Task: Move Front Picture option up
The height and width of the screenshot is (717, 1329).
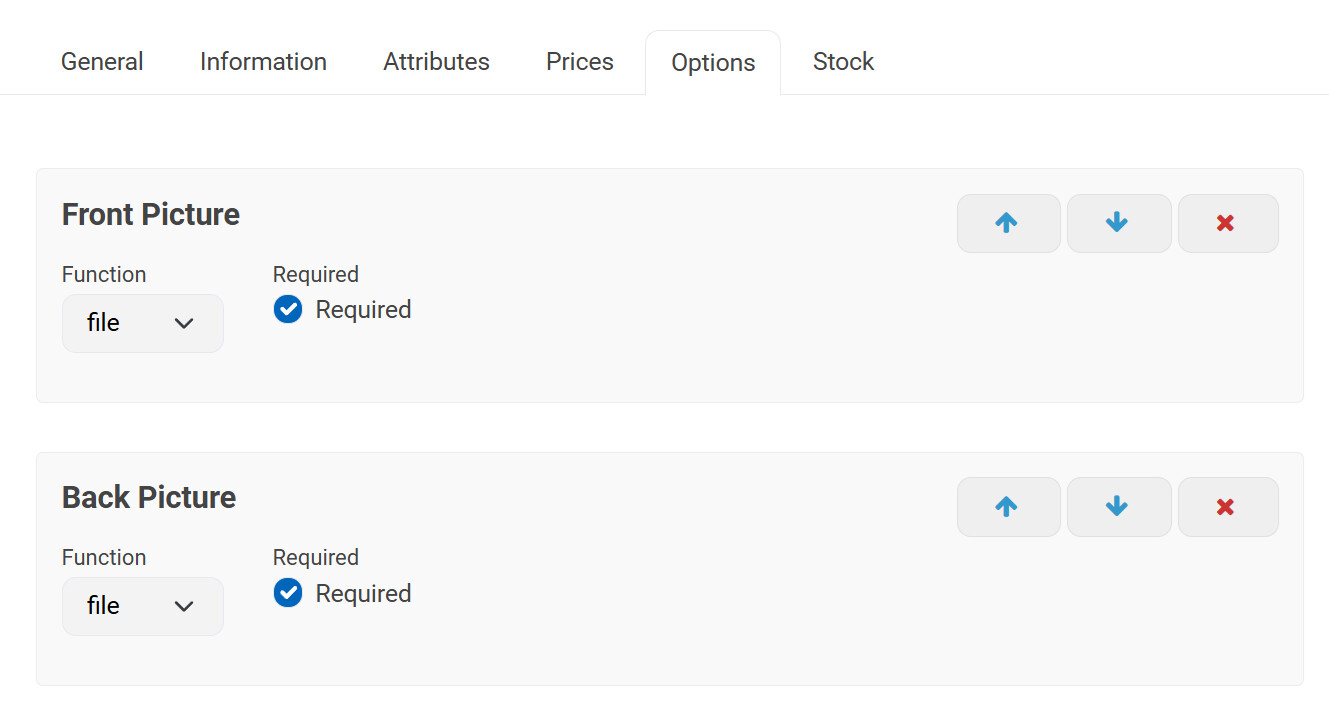Action: pos(1008,223)
